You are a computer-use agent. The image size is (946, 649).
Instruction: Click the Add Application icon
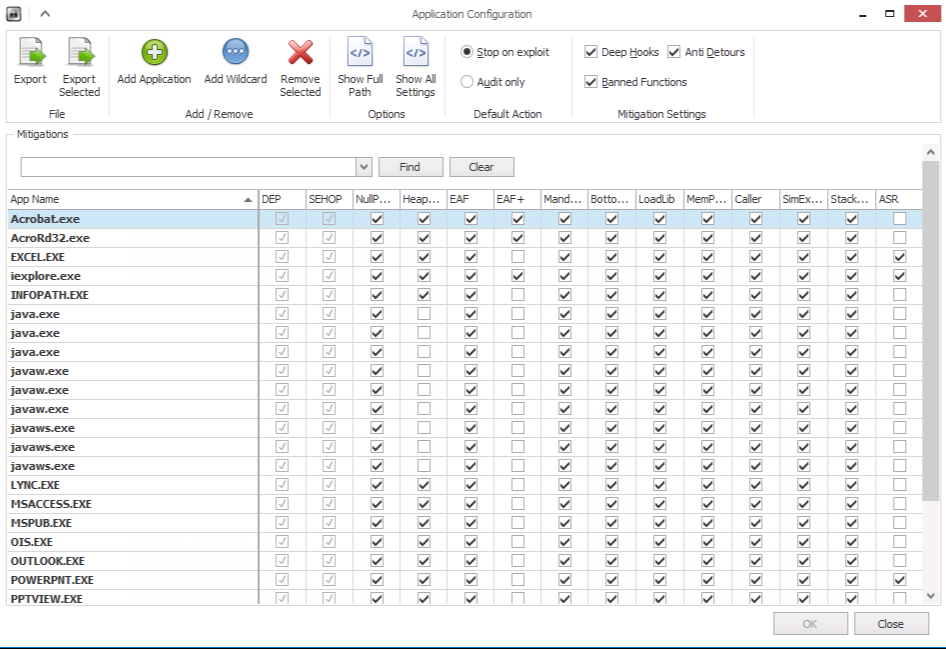(154, 53)
